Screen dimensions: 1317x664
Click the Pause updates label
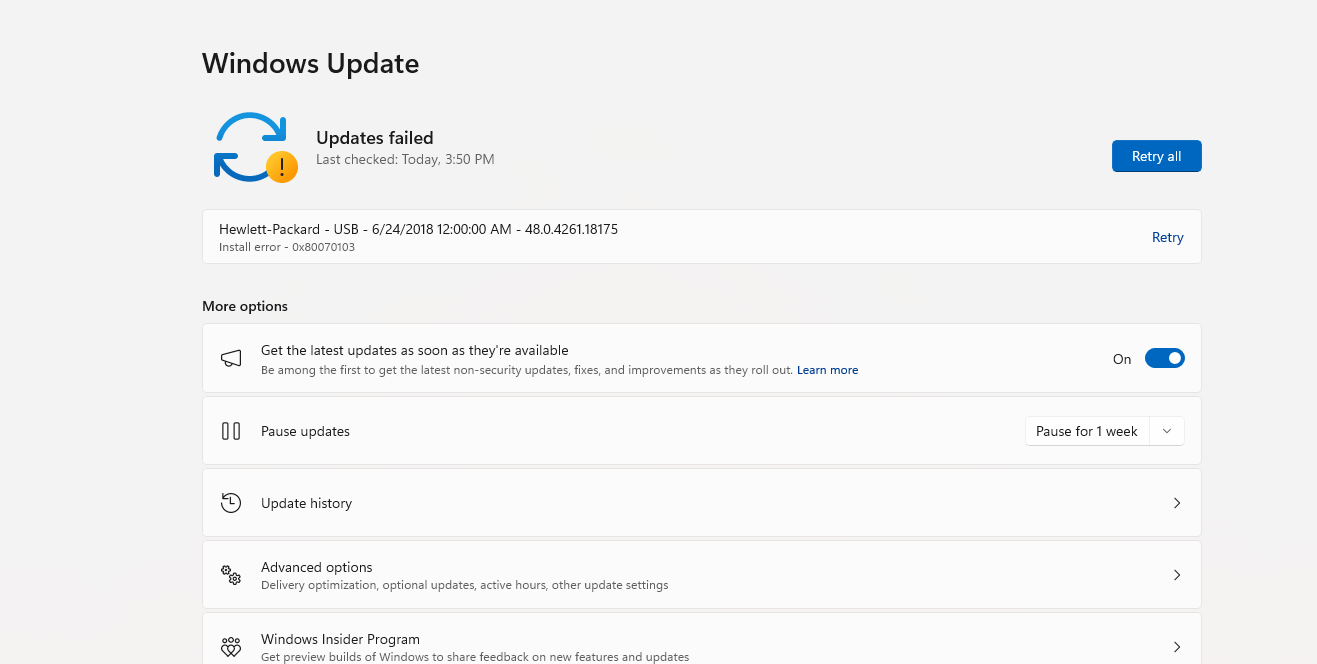click(305, 431)
